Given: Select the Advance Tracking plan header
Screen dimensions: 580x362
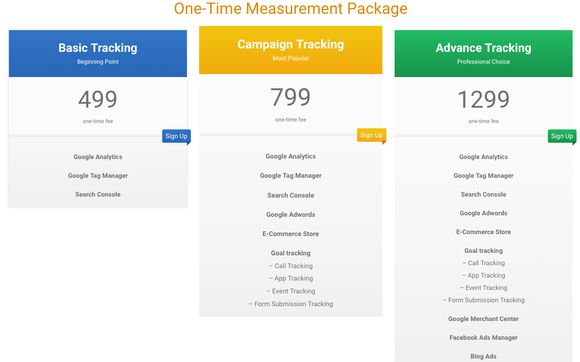Looking at the screenshot, I should click(x=483, y=54).
